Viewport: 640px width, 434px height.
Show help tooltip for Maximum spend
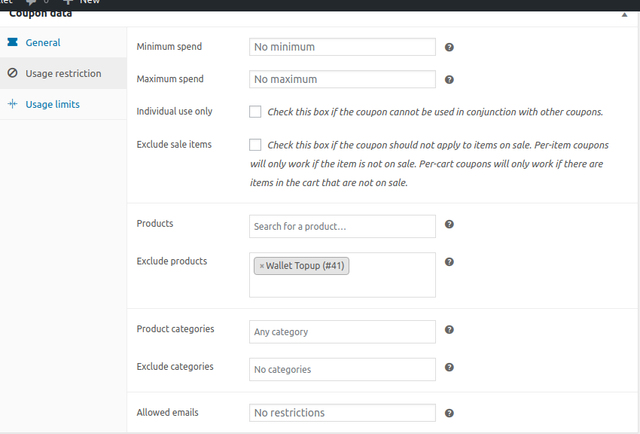449,80
